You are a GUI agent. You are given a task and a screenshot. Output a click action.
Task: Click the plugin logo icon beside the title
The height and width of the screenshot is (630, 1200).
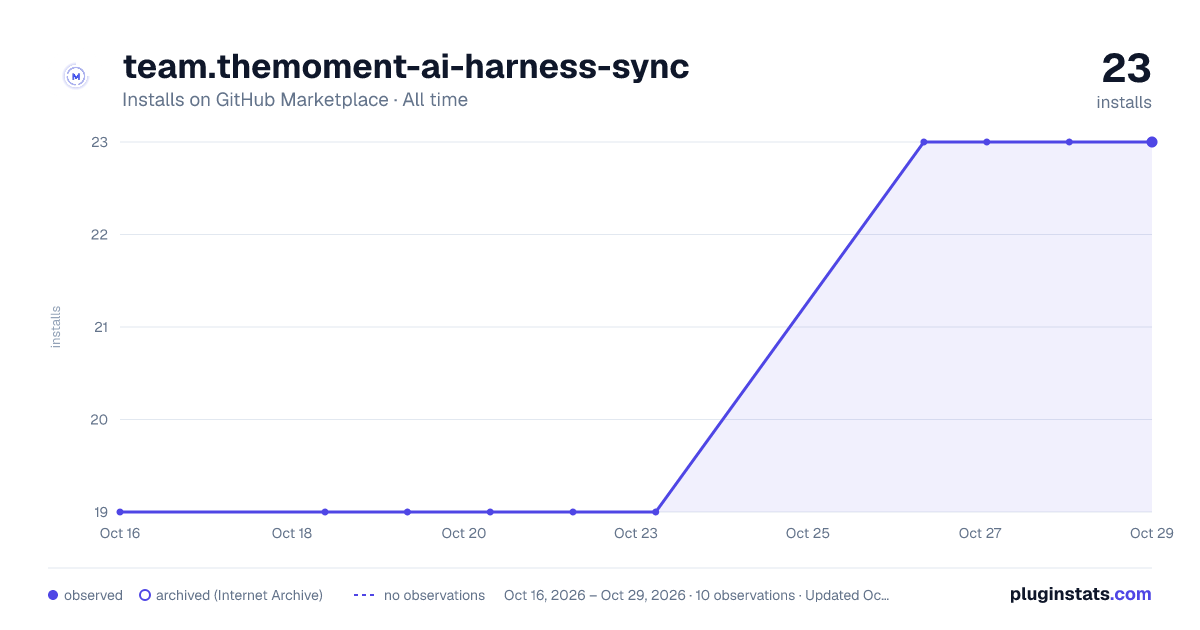click(76, 76)
